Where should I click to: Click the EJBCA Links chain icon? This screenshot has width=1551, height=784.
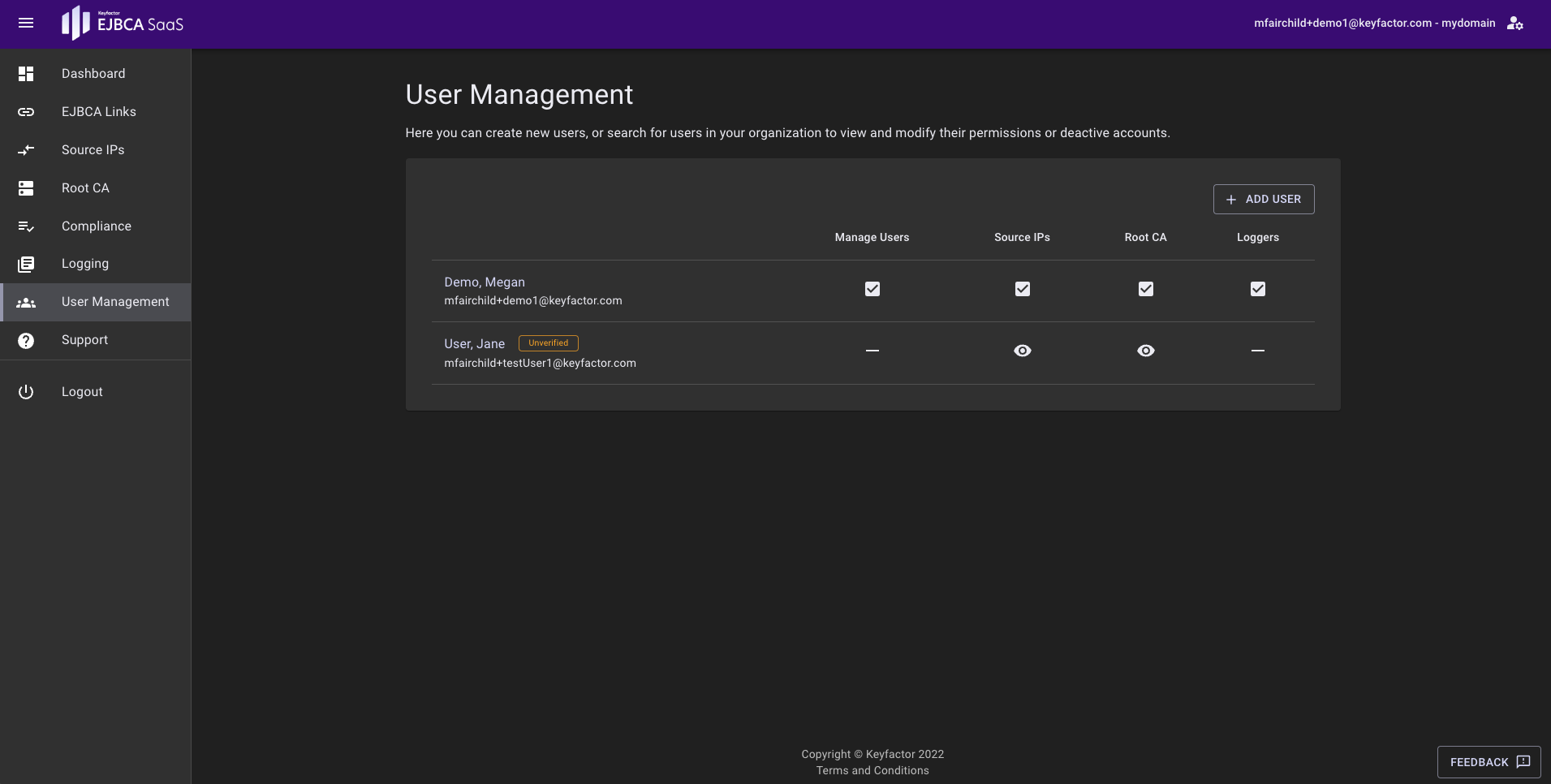[x=26, y=112]
